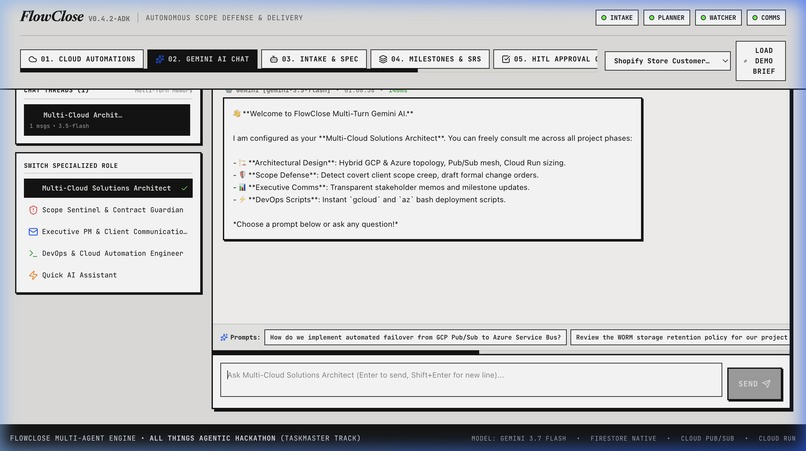This screenshot has width=806, height=451.
Task: Click the PLANNER agent status badge
Action: pyautogui.click(x=666, y=17)
